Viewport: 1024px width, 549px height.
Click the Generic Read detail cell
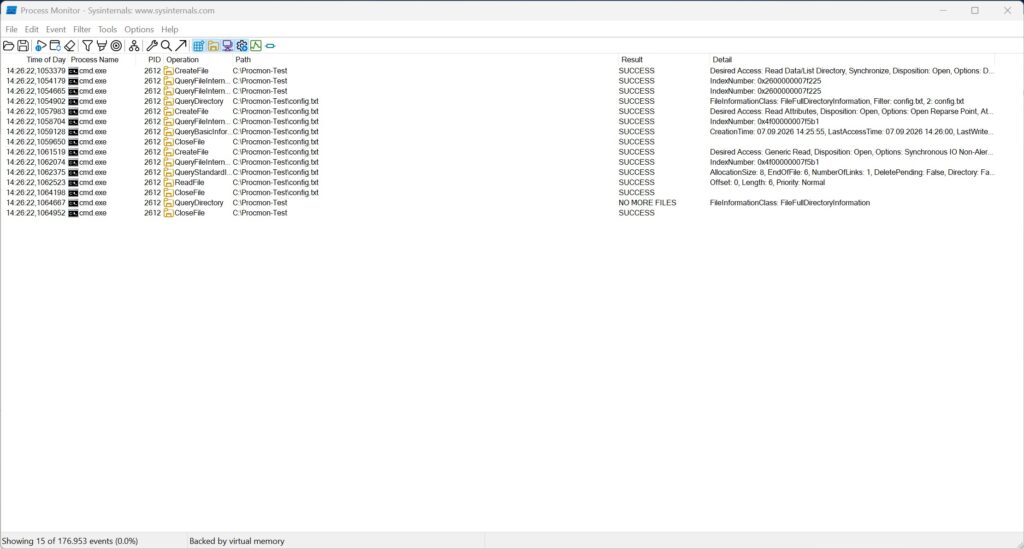point(852,152)
